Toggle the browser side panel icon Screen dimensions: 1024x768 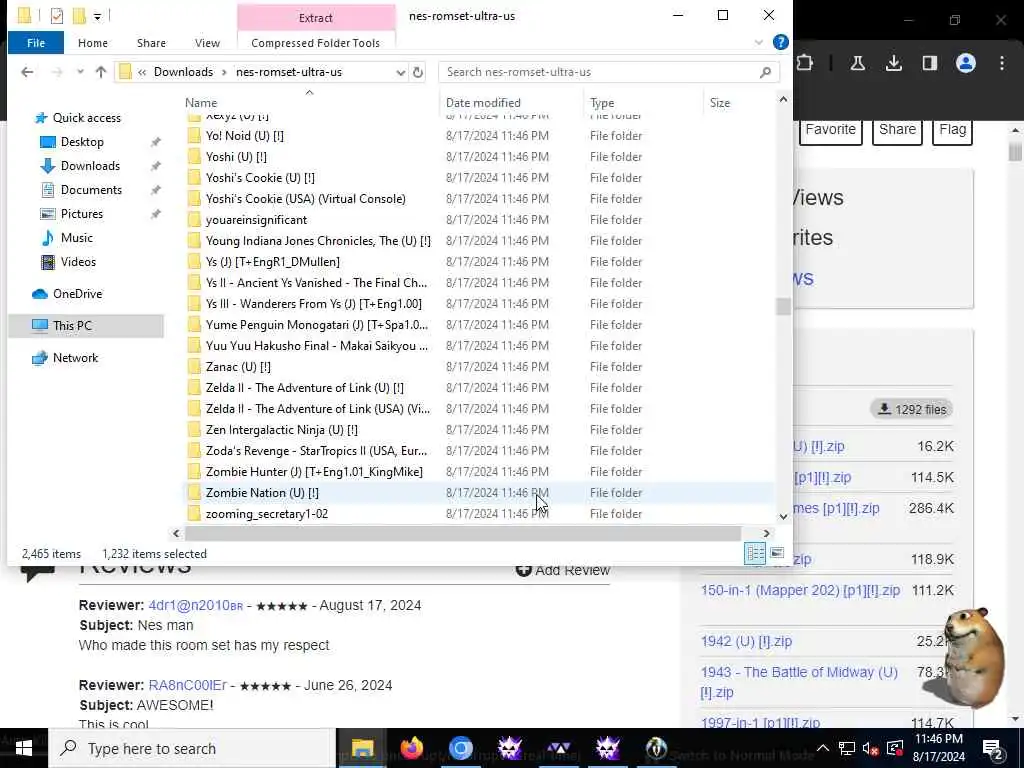[929, 63]
